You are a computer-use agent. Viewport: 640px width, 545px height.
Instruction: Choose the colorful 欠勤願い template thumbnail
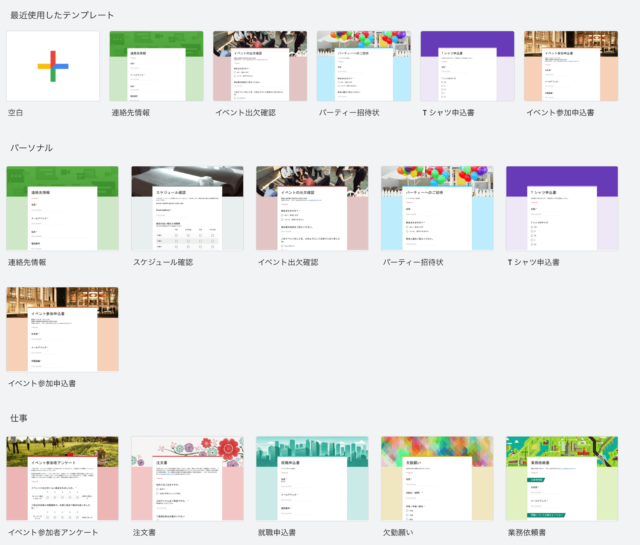pos(437,478)
